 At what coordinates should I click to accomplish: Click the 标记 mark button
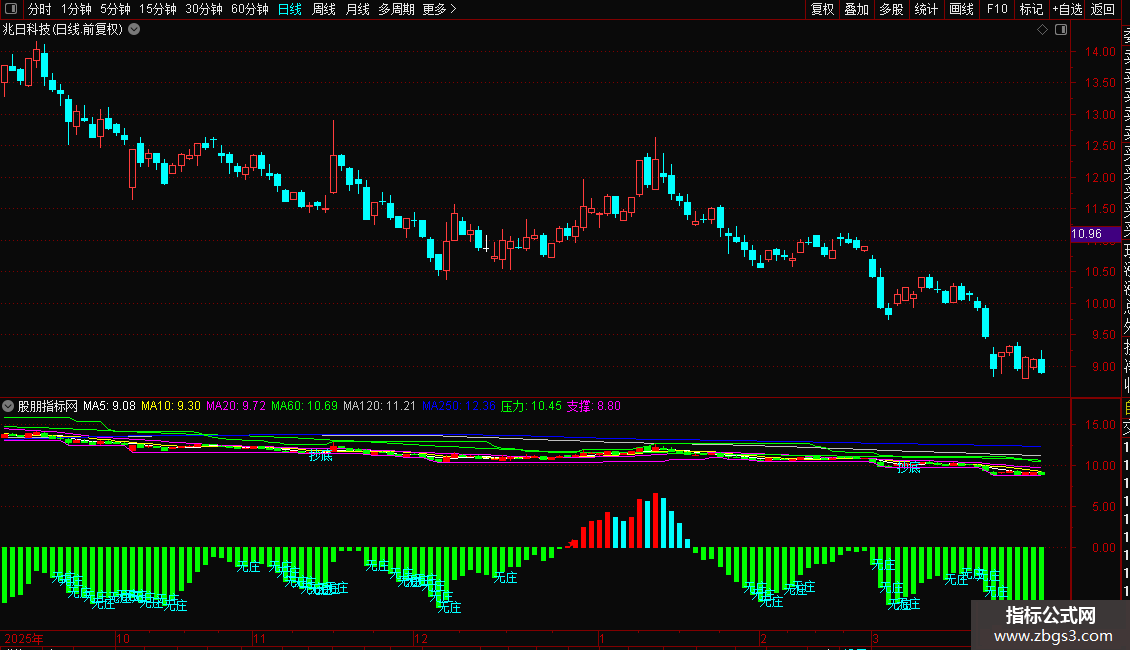click(1031, 9)
